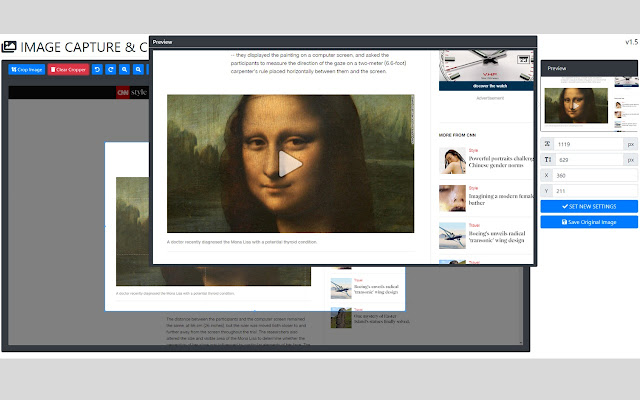Click the height icon beside 629

(x=547, y=160)
